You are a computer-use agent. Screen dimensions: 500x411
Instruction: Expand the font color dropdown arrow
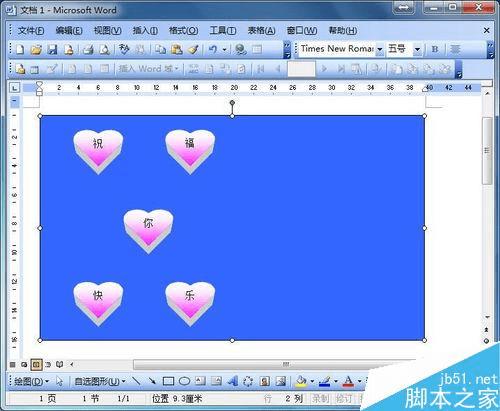[x=359, y=381]
